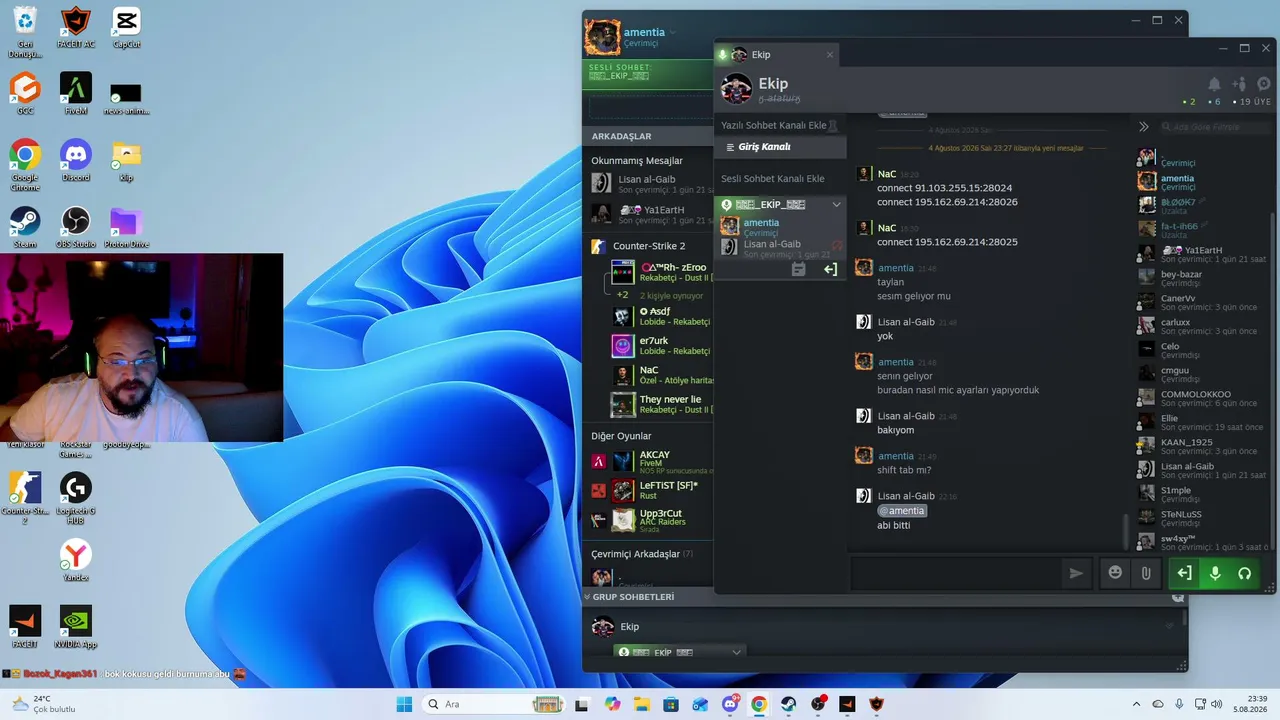Screen dimensions: 1280x720
Task: Open Yandex browser desktop shortcut
Action: pos(76,560)
